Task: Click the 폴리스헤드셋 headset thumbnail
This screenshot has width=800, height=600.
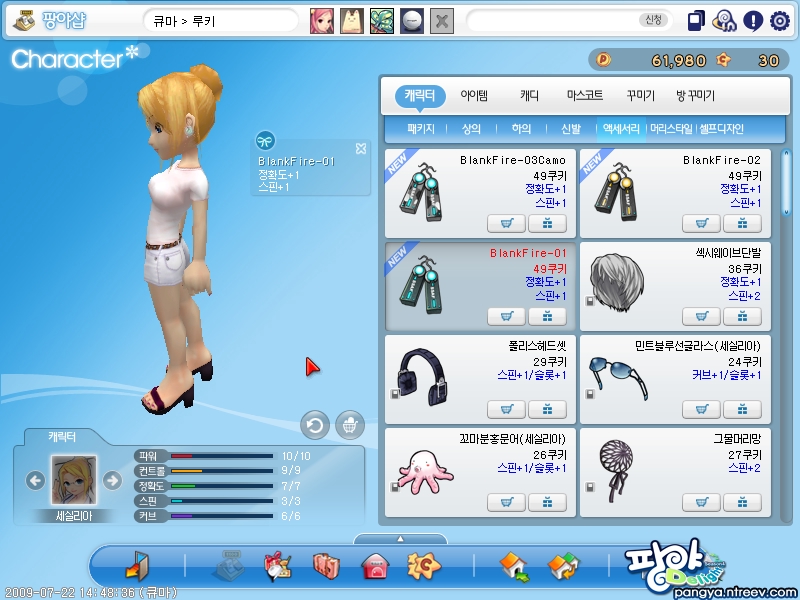Action: click(423, 378)
